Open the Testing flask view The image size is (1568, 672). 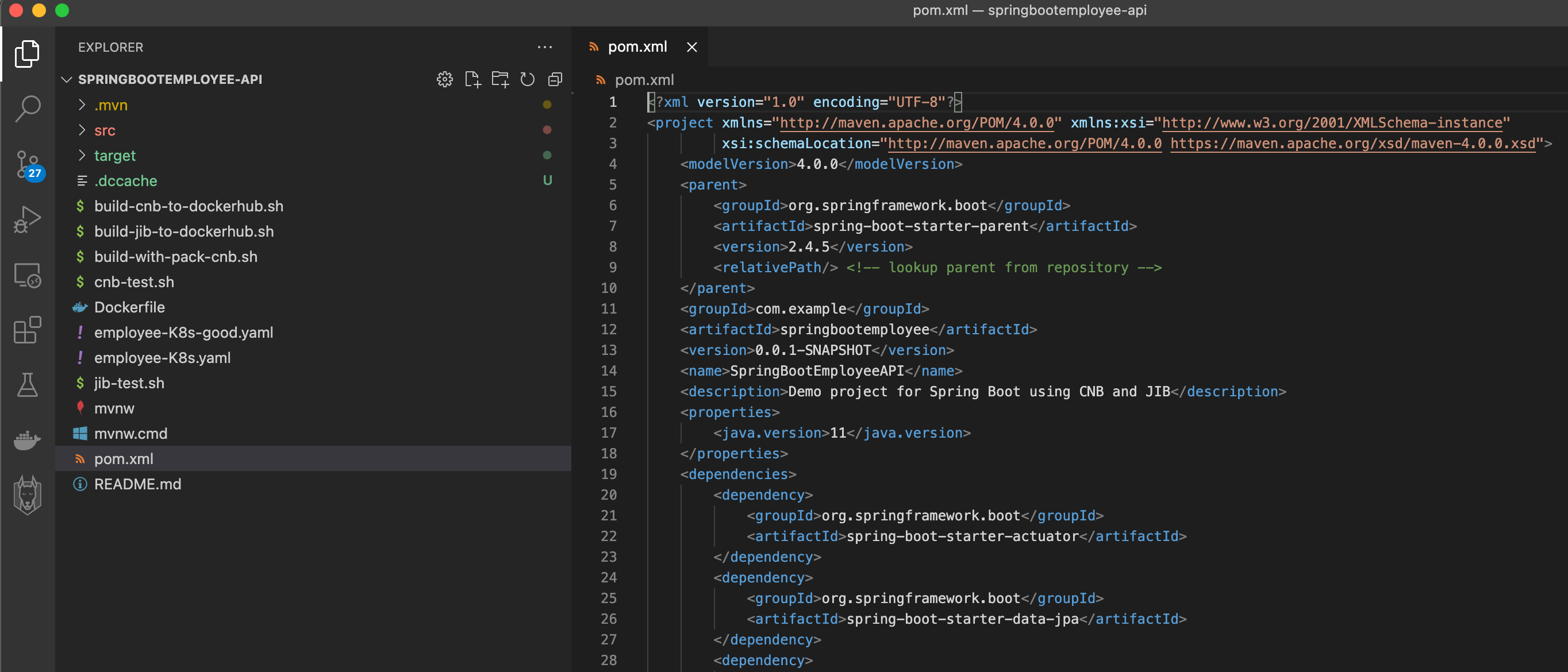coord(28,385)
